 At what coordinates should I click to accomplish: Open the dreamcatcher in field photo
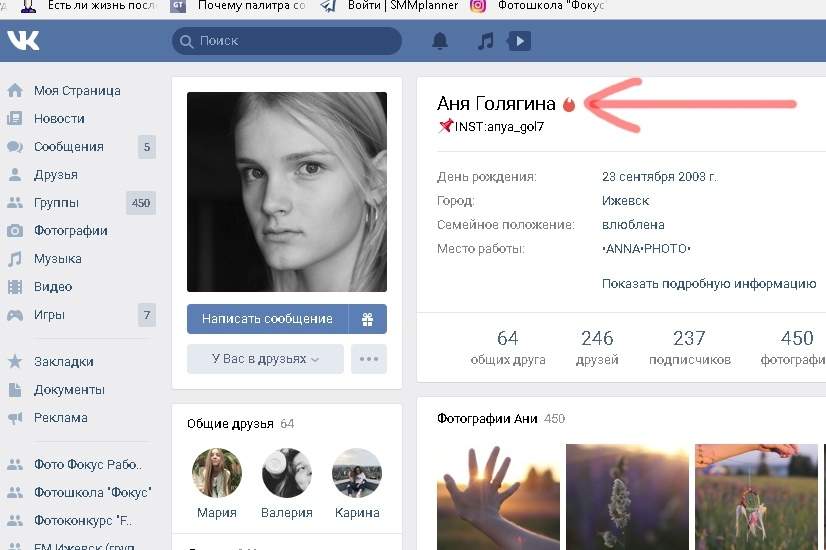click(756, 497)
